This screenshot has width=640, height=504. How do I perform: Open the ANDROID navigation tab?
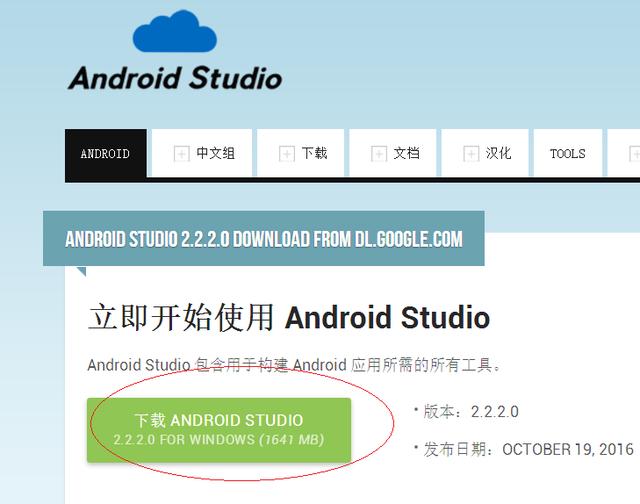pos(106,153)
